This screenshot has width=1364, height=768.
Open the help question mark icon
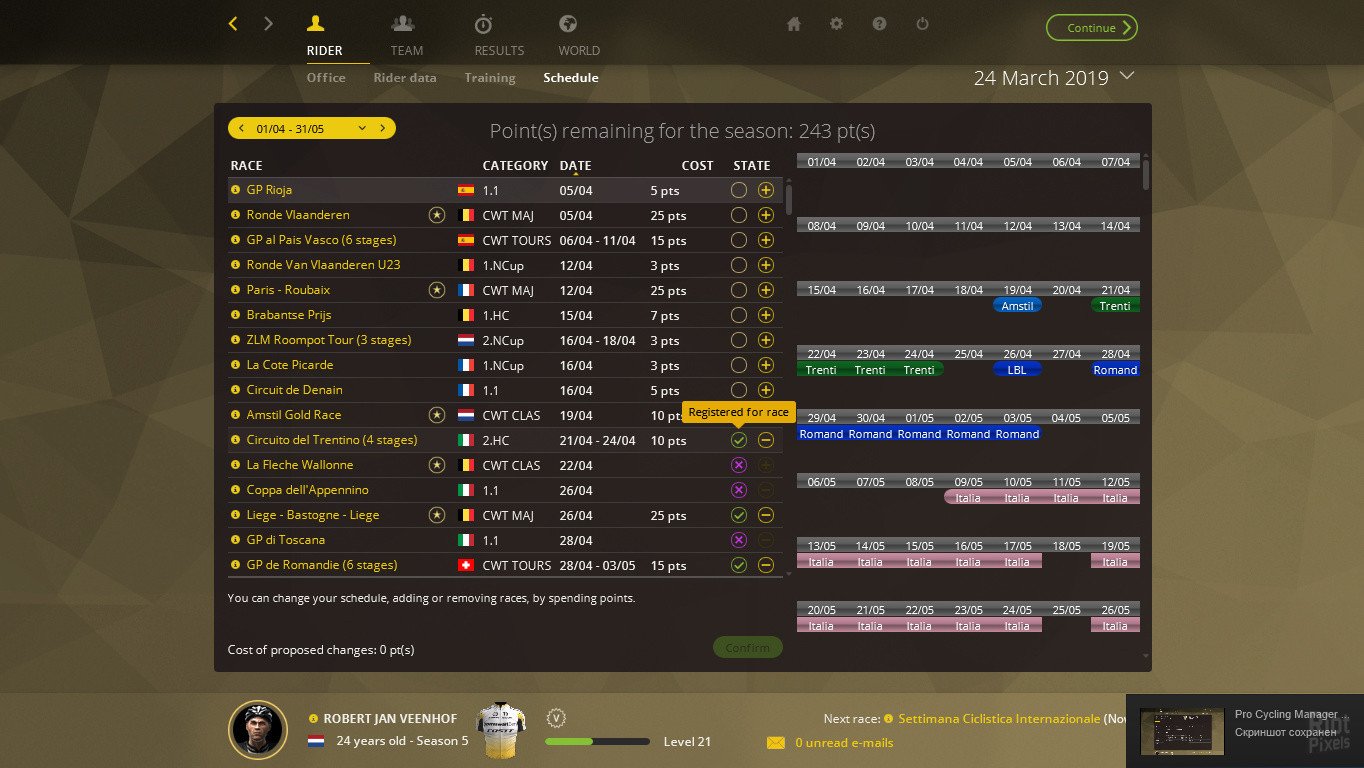coord(879,24)
